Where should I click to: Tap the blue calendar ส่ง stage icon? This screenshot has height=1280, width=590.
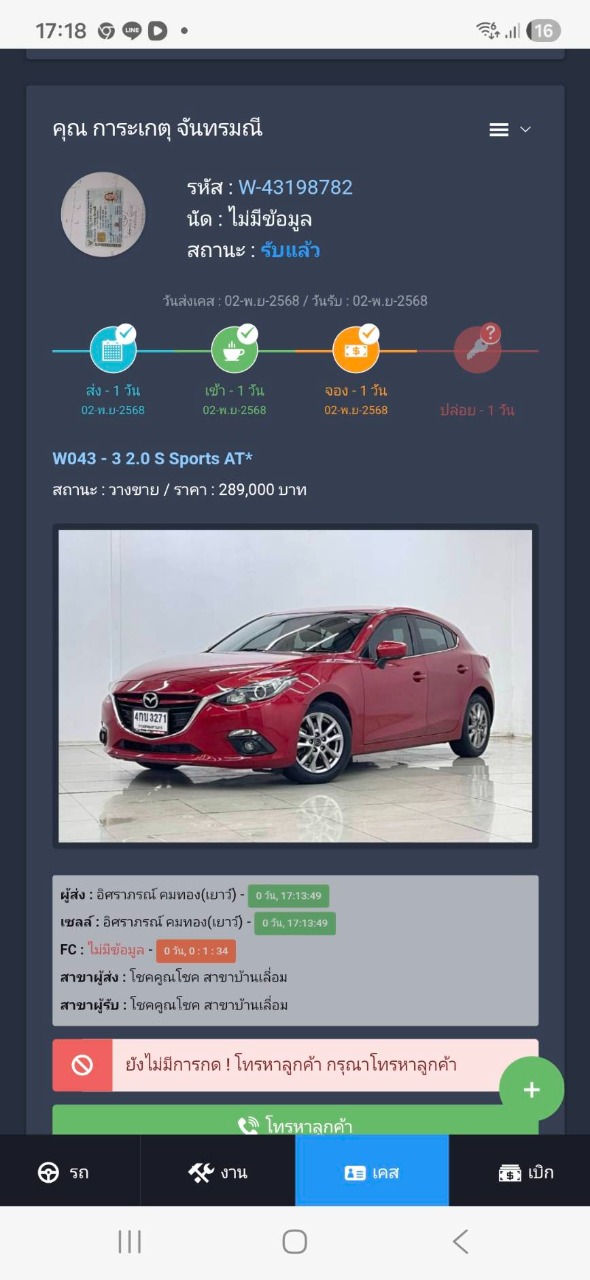[113, 350]
